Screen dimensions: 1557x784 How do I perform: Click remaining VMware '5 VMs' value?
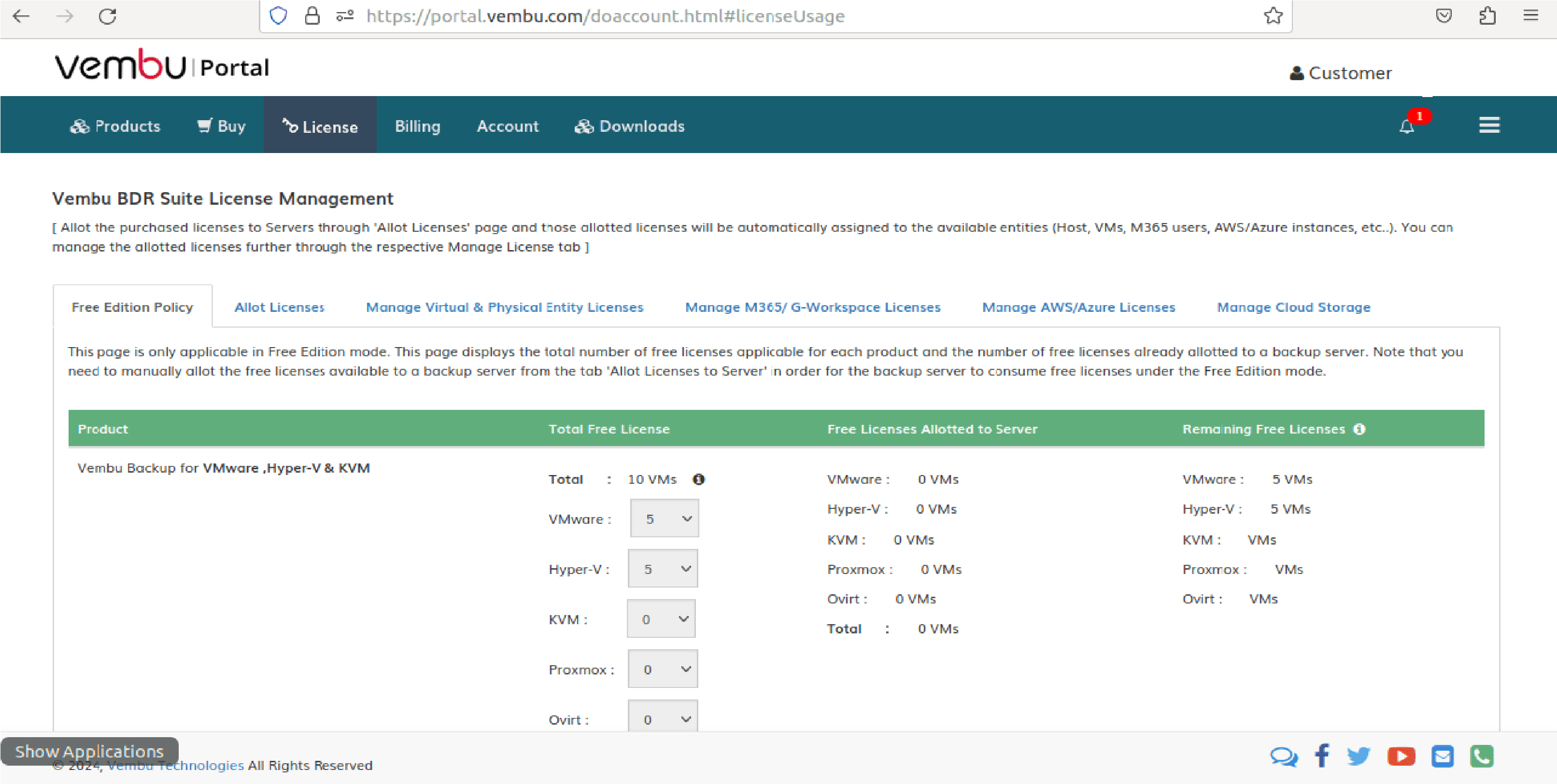click(x=1292, y=479)
